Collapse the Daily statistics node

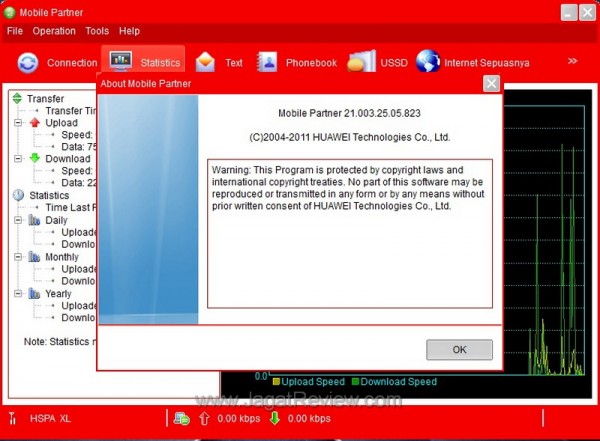pyautogui.click(x=17, y=220)
